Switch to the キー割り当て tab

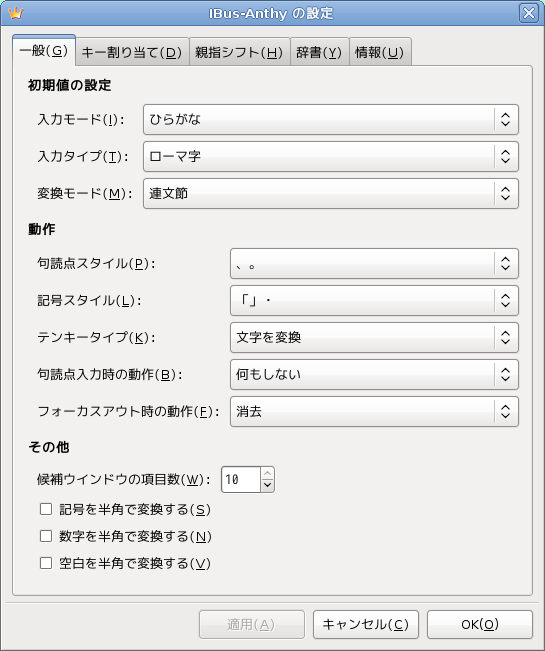(132, 52)
